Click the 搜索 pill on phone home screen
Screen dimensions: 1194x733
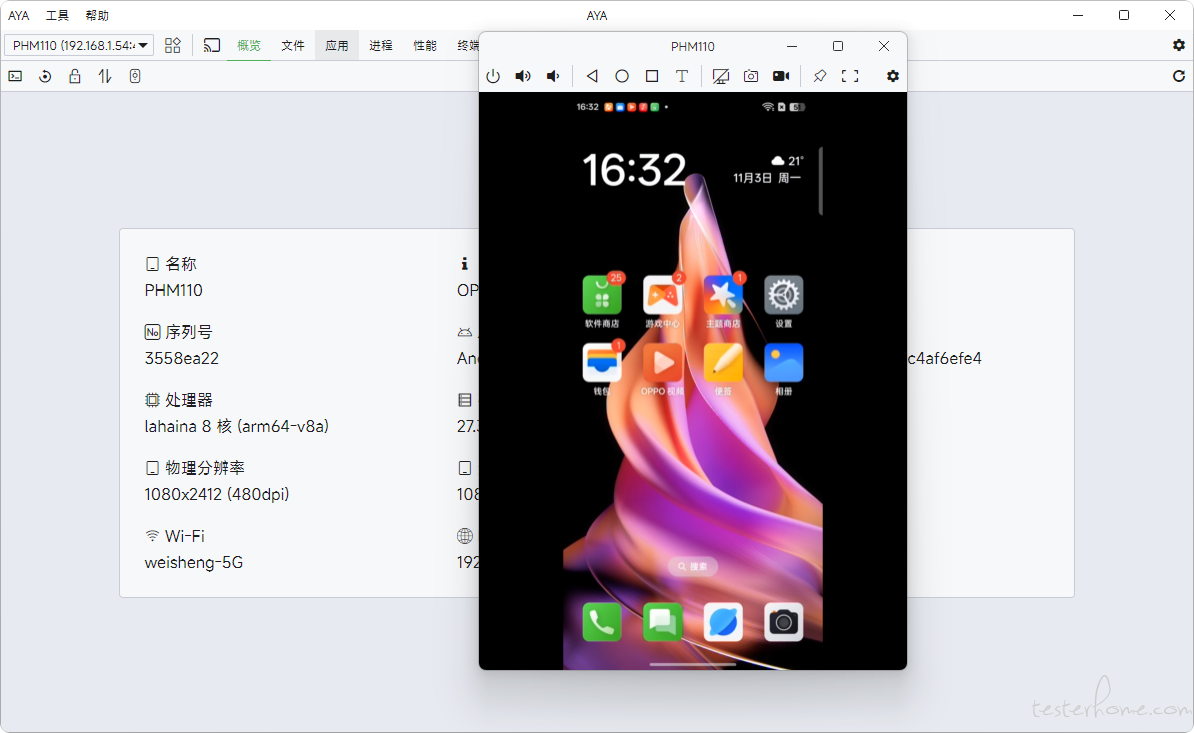click(x=692, y=566)
